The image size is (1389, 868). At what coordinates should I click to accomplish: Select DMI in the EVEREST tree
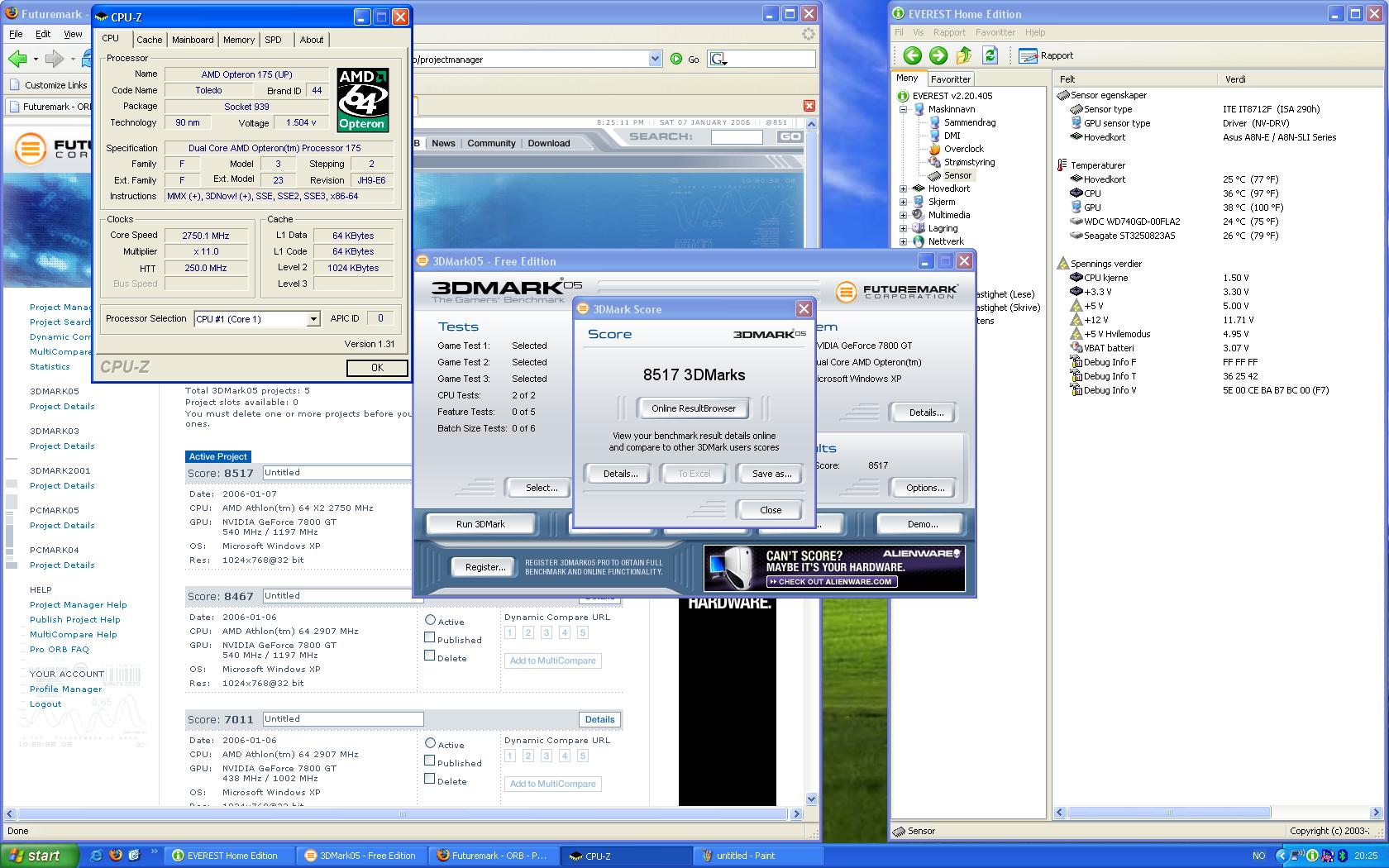952,136
